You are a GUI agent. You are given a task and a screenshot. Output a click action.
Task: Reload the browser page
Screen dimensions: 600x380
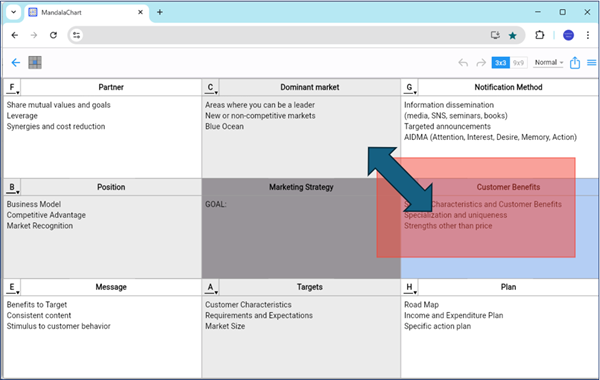click(x=53, y=35)
